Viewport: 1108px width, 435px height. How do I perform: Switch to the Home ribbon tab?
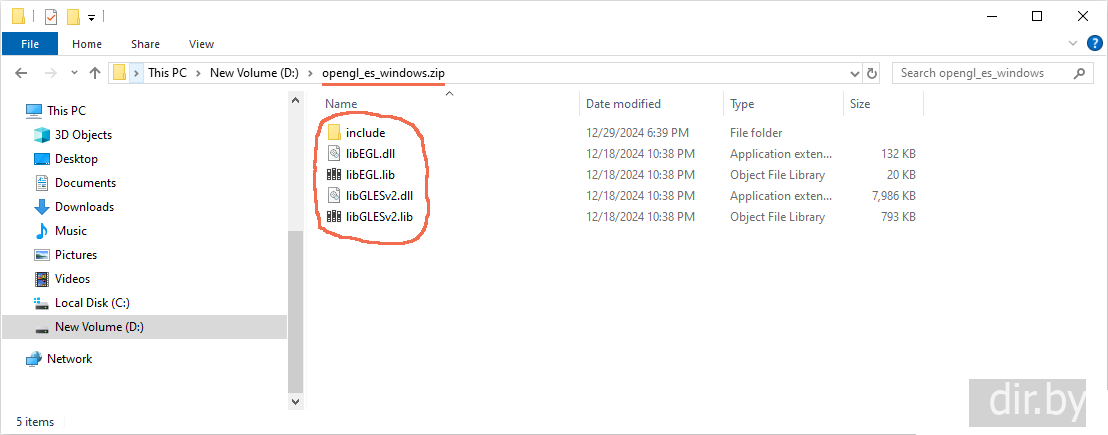(87, 44)
